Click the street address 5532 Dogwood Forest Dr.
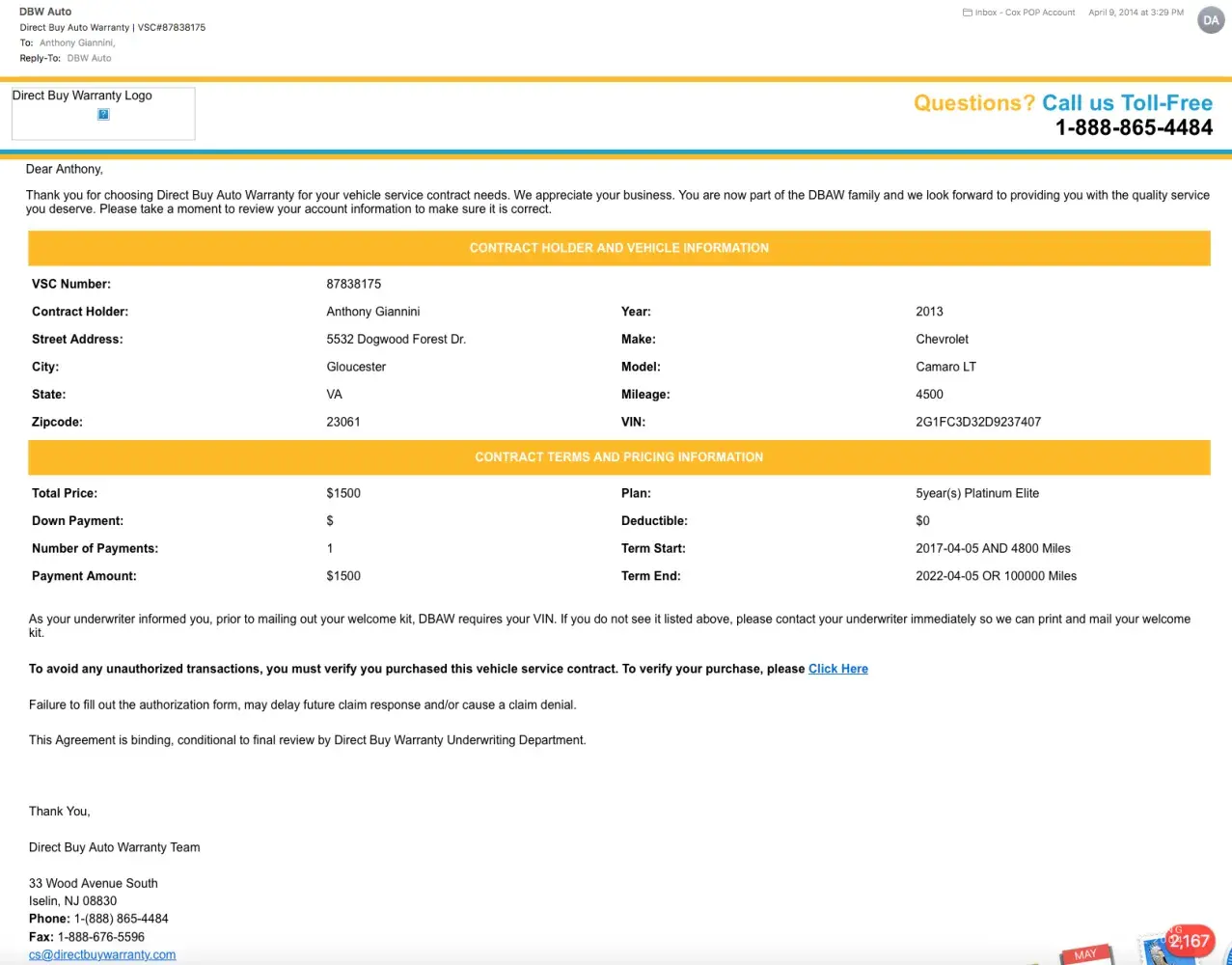1232x965 pixels. [x=396, y=339]
